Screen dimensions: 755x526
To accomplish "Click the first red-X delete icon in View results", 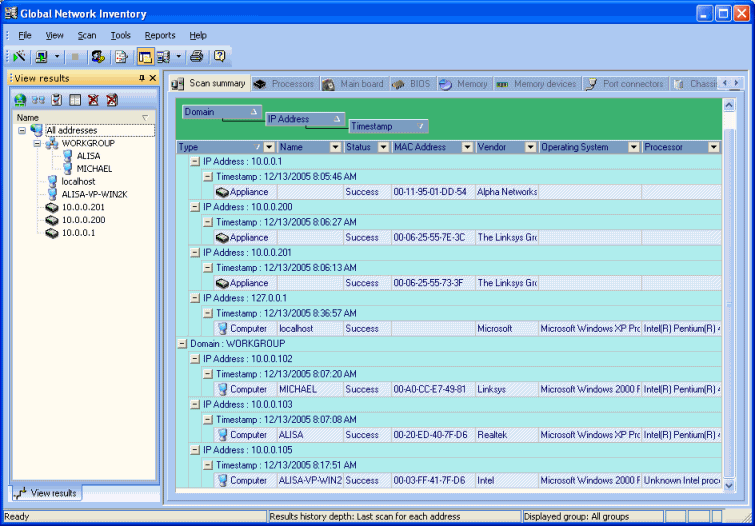I will (93, 100).
